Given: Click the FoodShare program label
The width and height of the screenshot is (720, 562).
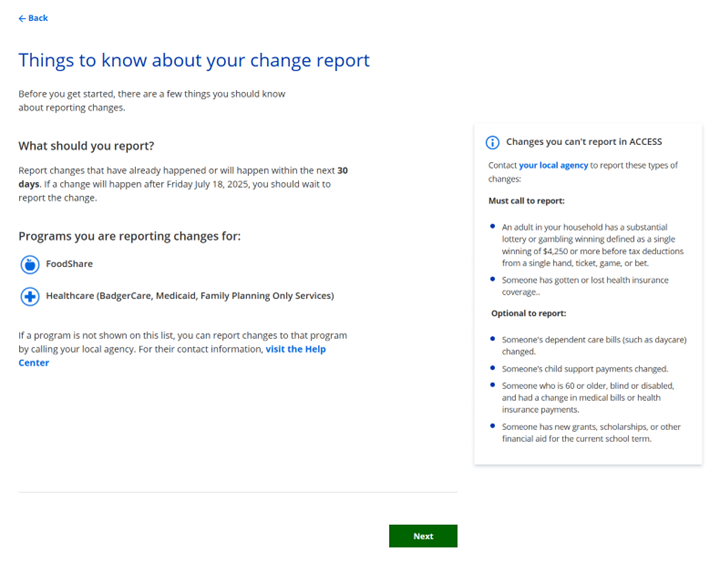Looking at the screenshot, I should (x=69, y=264).
